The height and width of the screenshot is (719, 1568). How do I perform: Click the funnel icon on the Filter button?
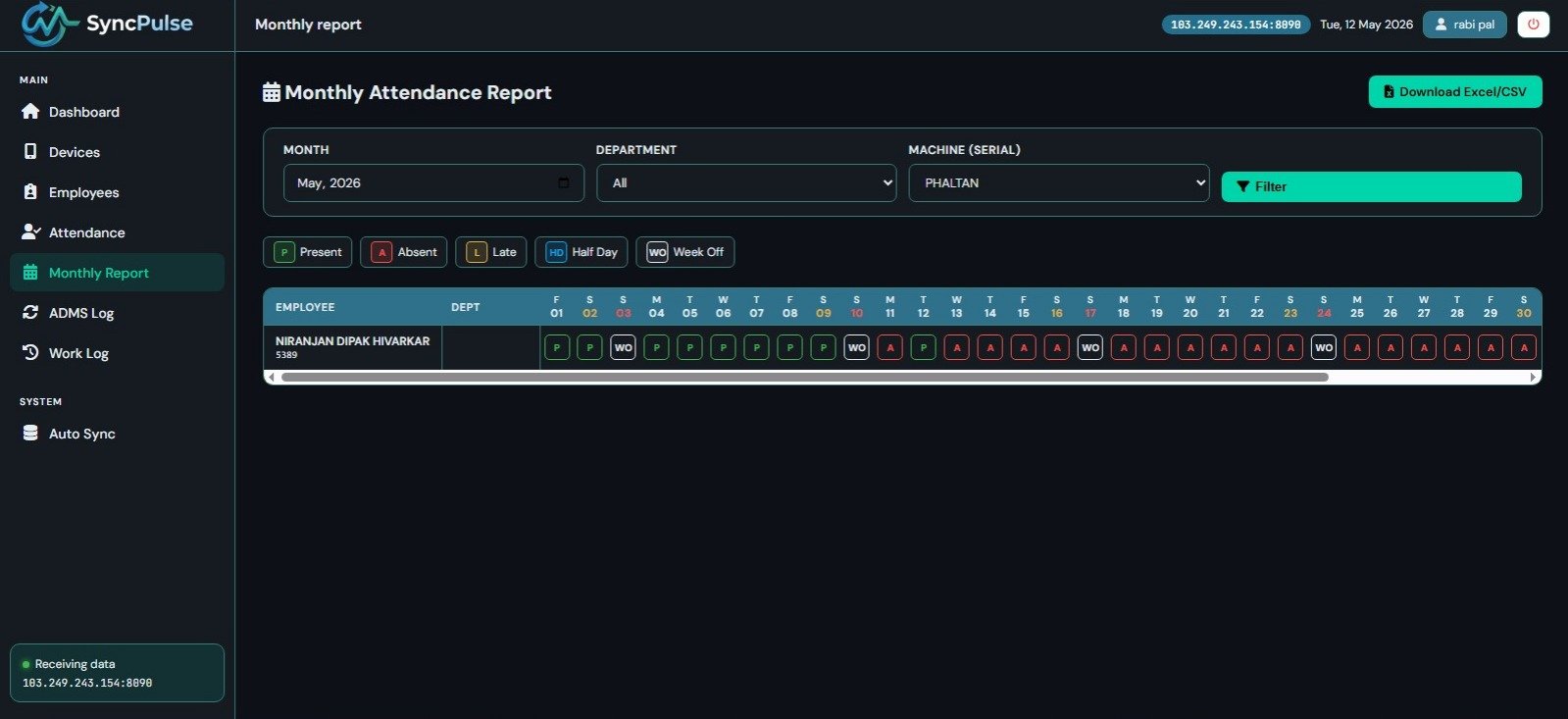(x=1243, y=186)
